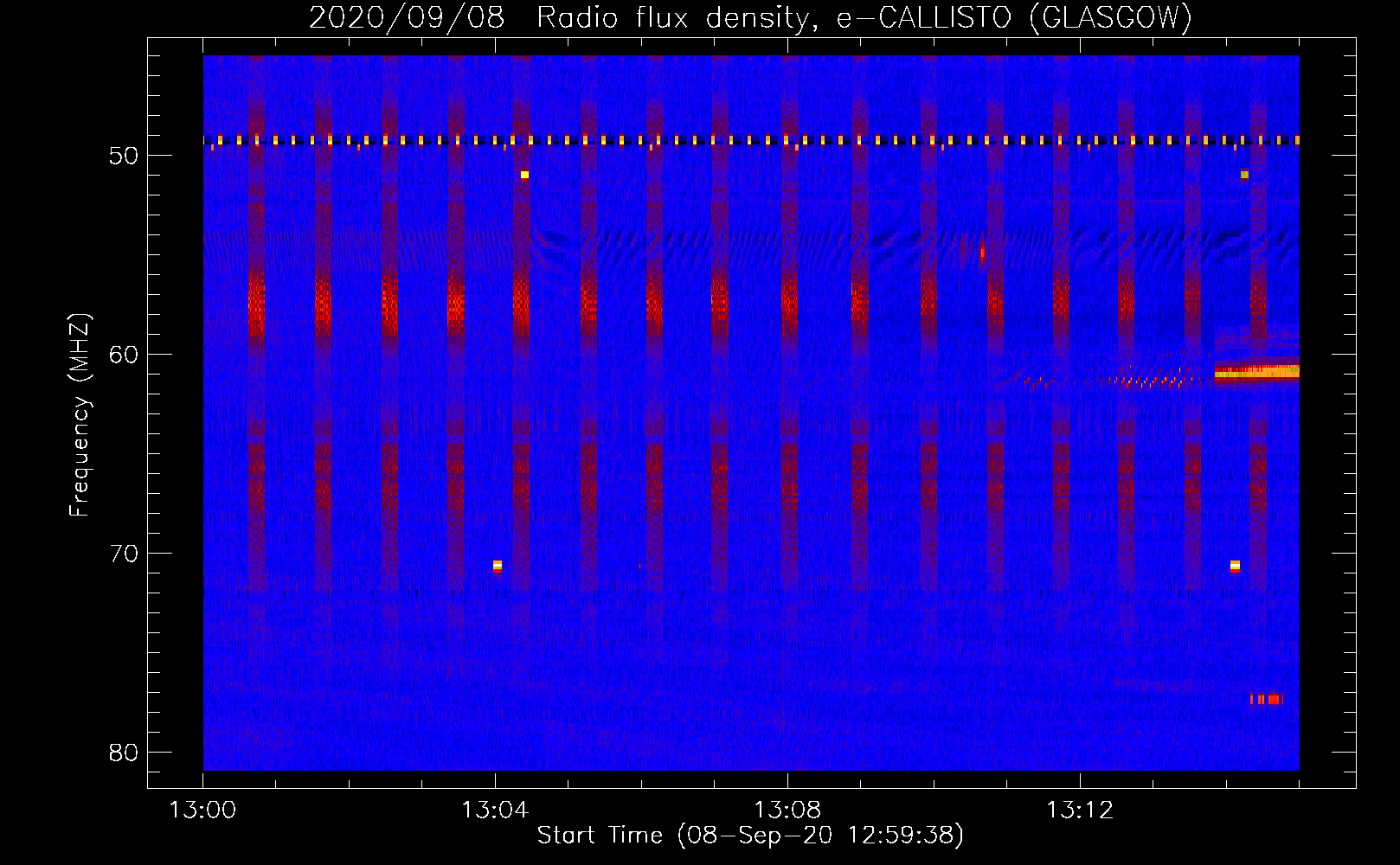The height and width of the screenshot is (865, 1400).
Task: Click the 13:04 time tick label
Action: click(x=495, y=811)
